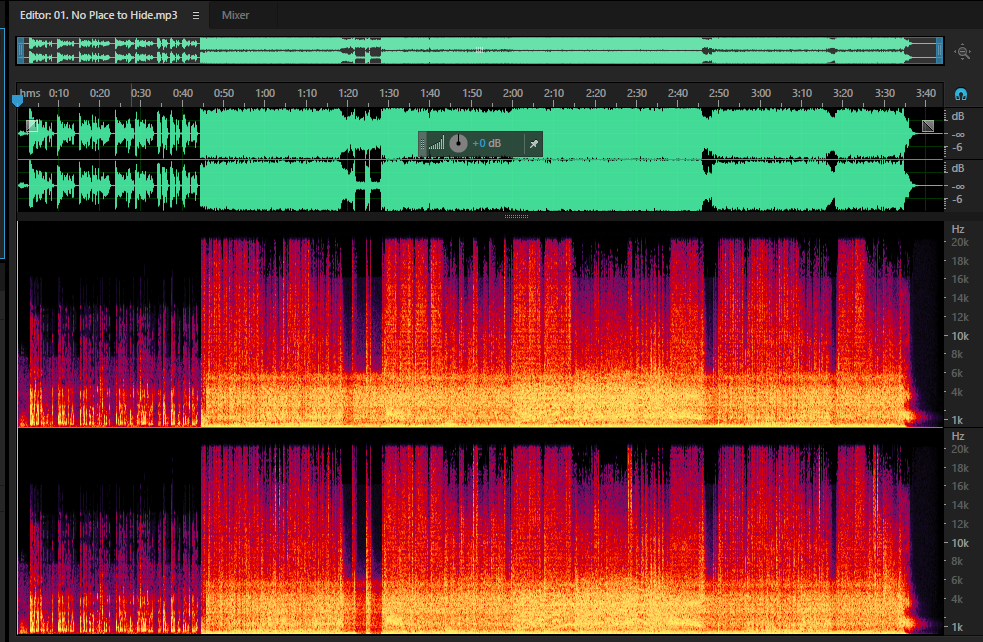Click lower spectrogram 10k frequency label
The width and height of the screenshot is (983, 642).
coord(960,543)
